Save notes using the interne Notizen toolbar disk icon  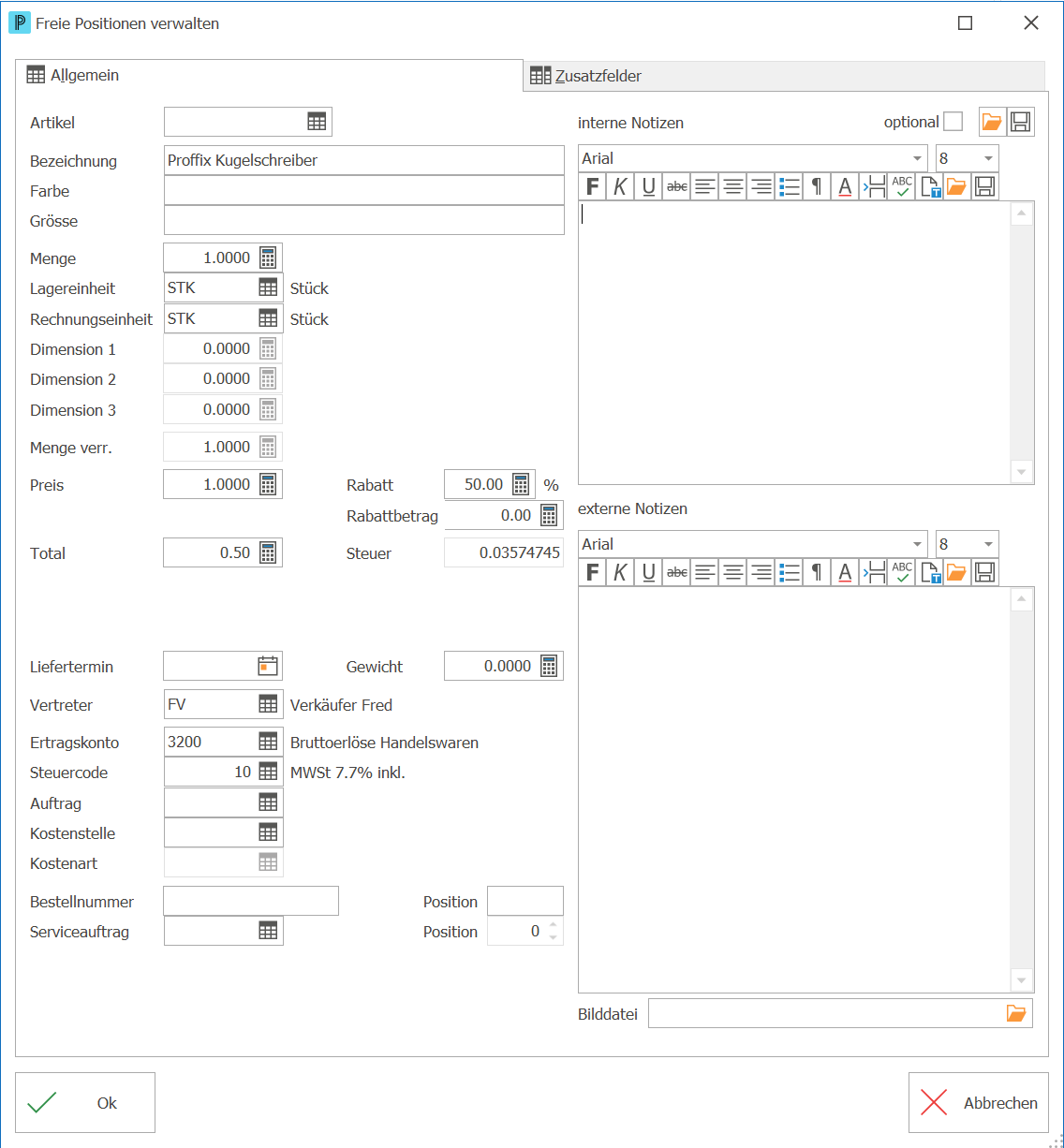coord(983,186)
